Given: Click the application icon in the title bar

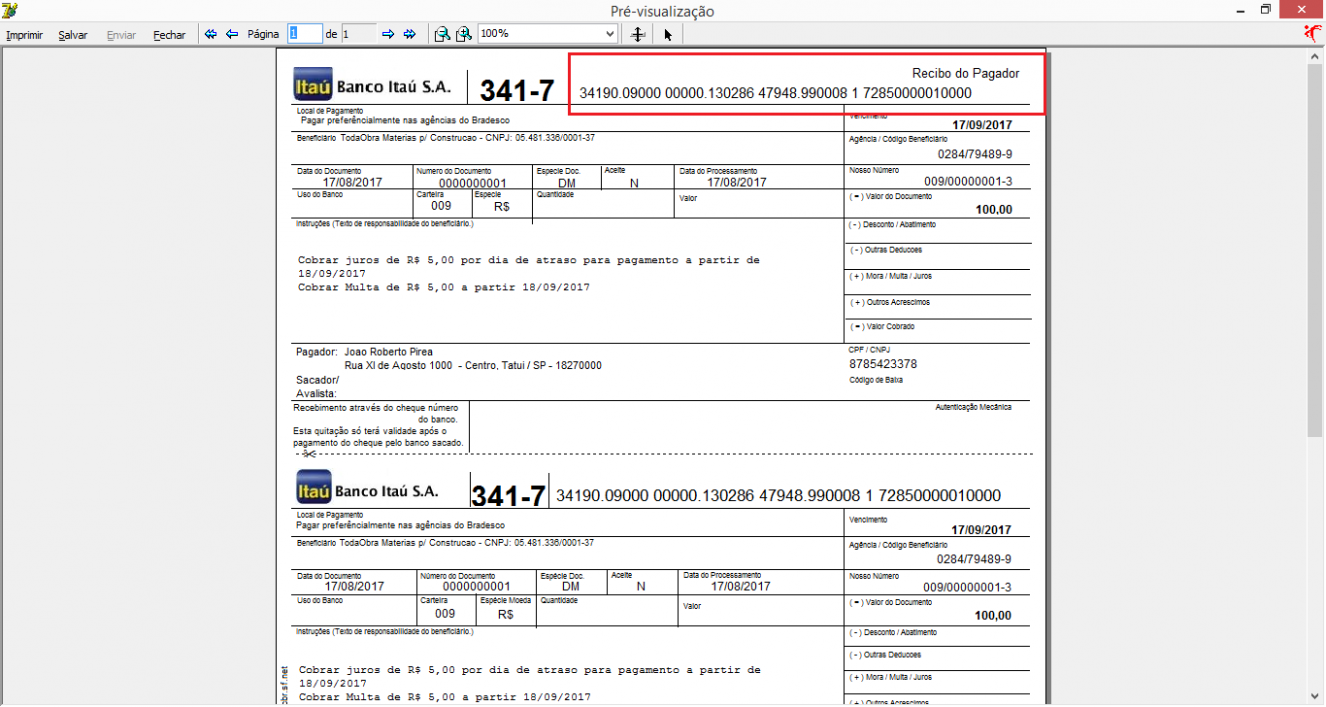Looking at the screenshot, I should 10,10.
